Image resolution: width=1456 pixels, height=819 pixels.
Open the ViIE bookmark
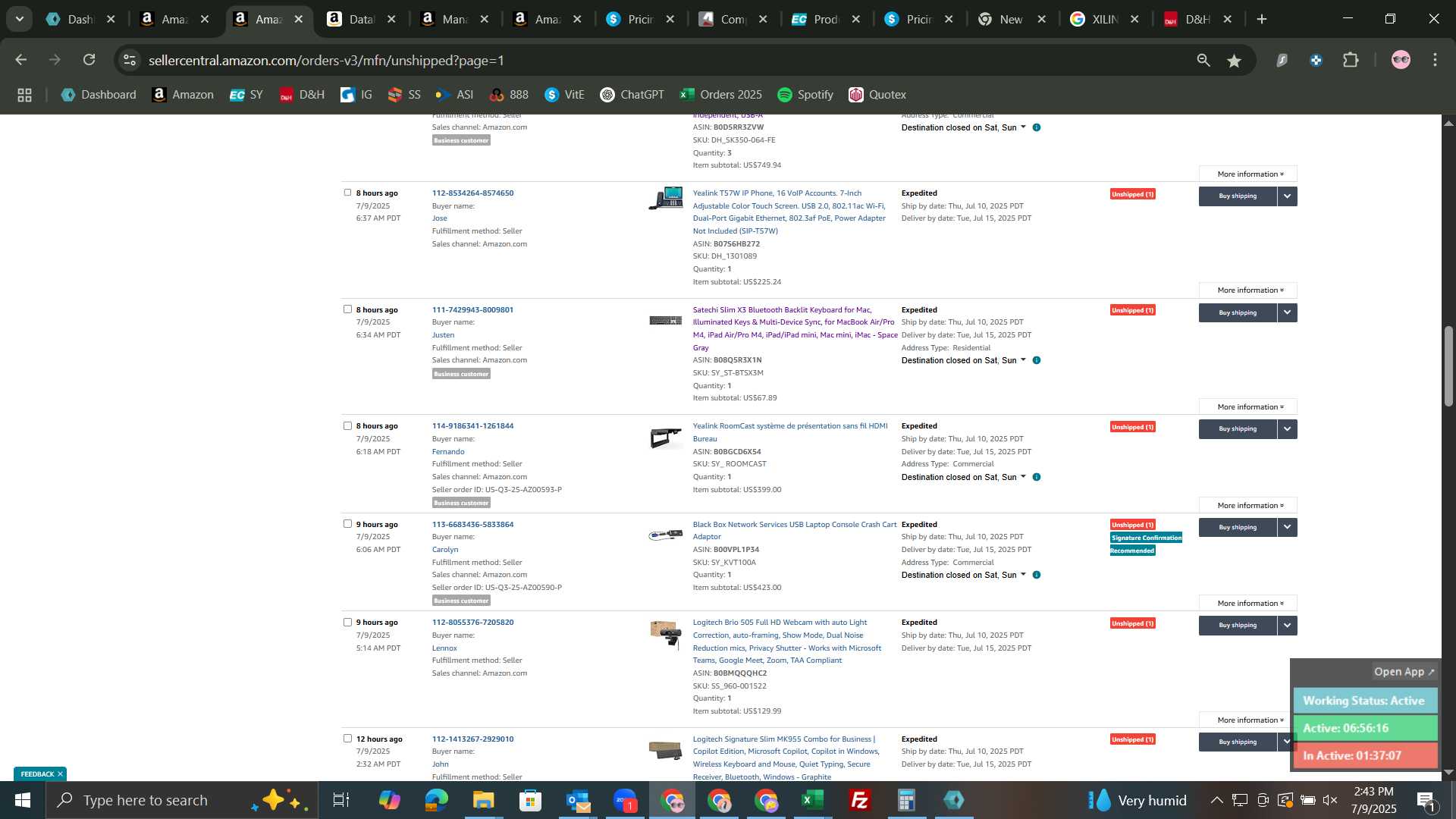click(x=564, y=95)
